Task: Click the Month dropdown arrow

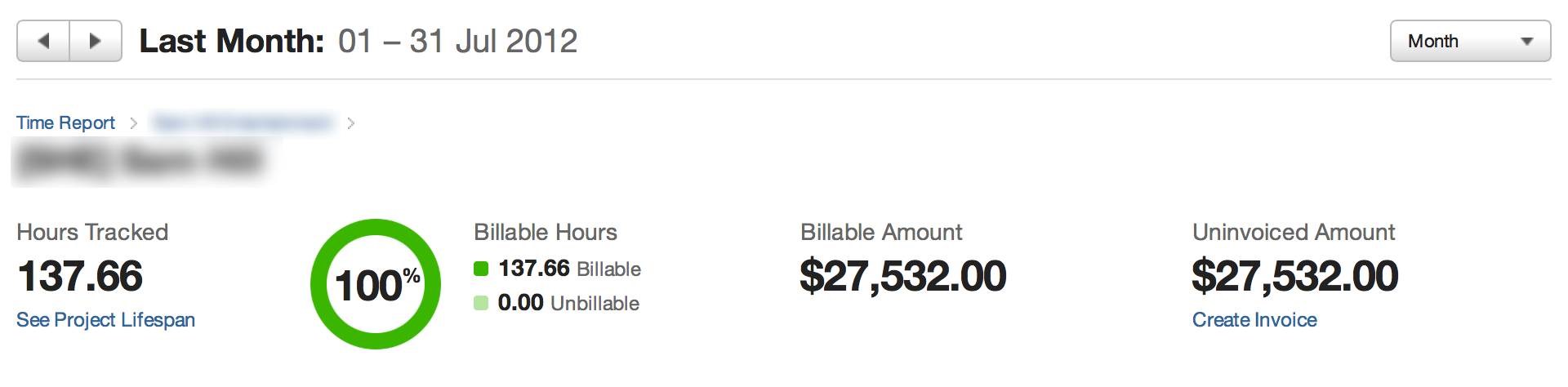Action: [x=1526, y=42]
